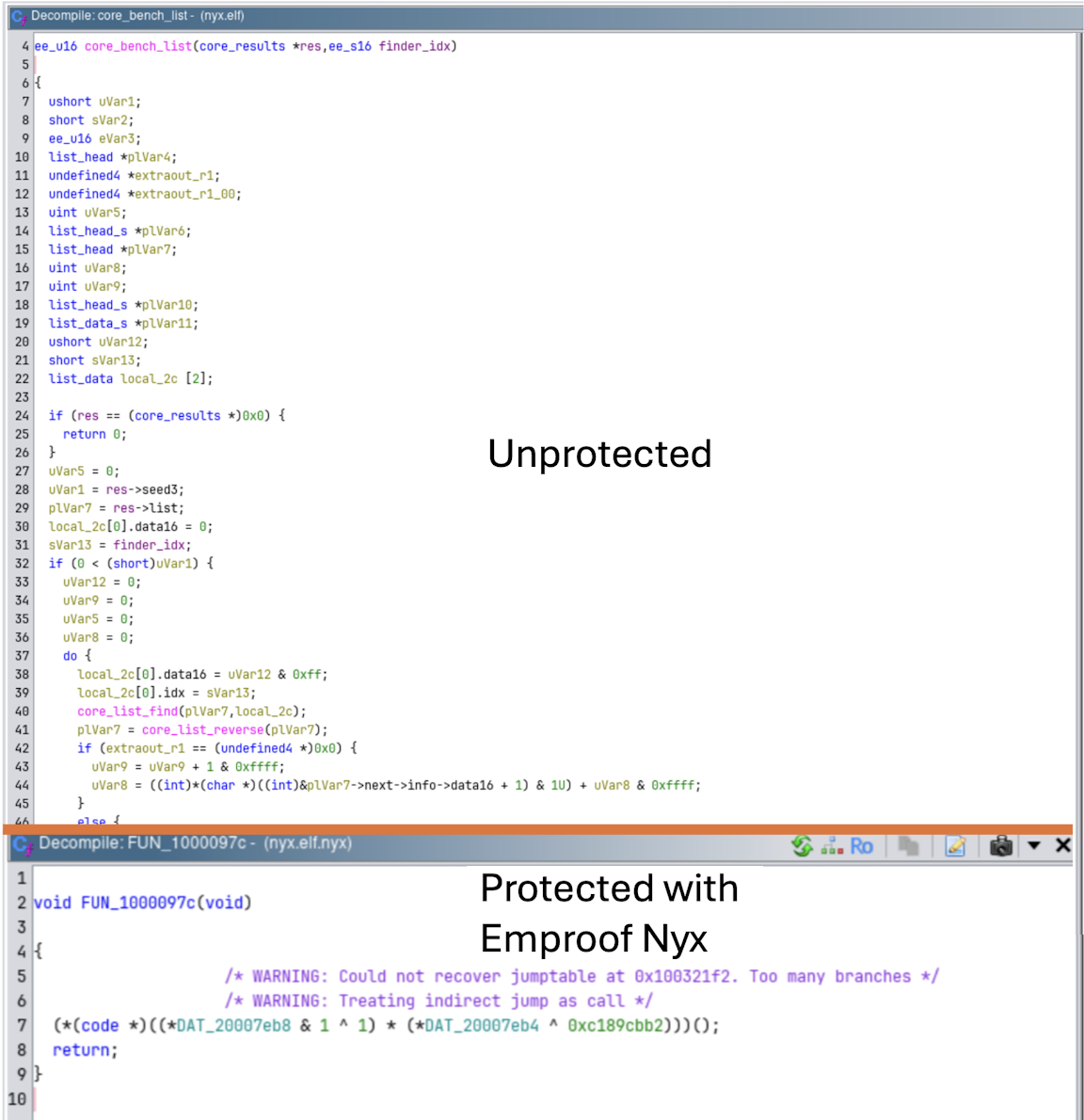This screenshot has width=1084, height=1120.
Task: Click FUN_1000097c in the function signature
Action: (138, 903)
